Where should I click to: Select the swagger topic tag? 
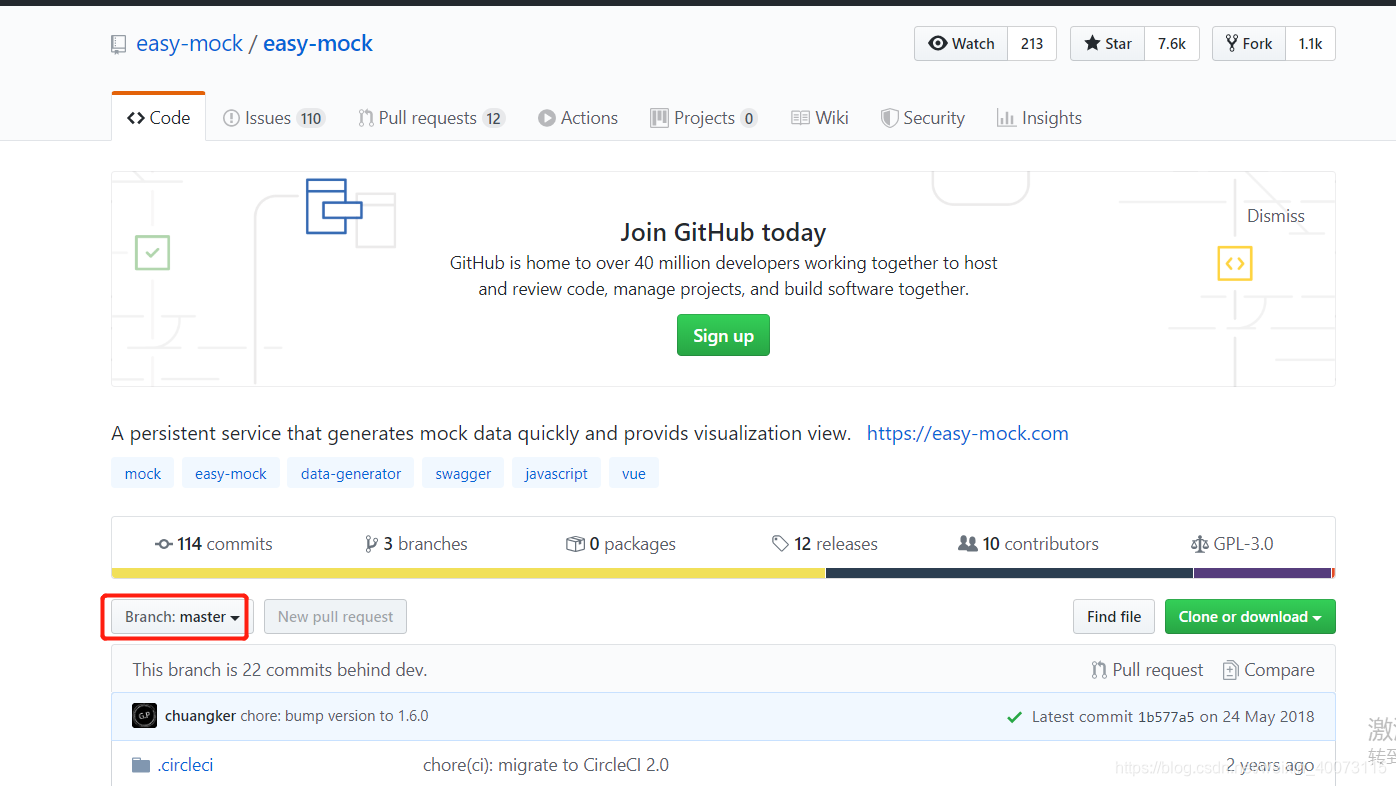click(x=463, y=473)
